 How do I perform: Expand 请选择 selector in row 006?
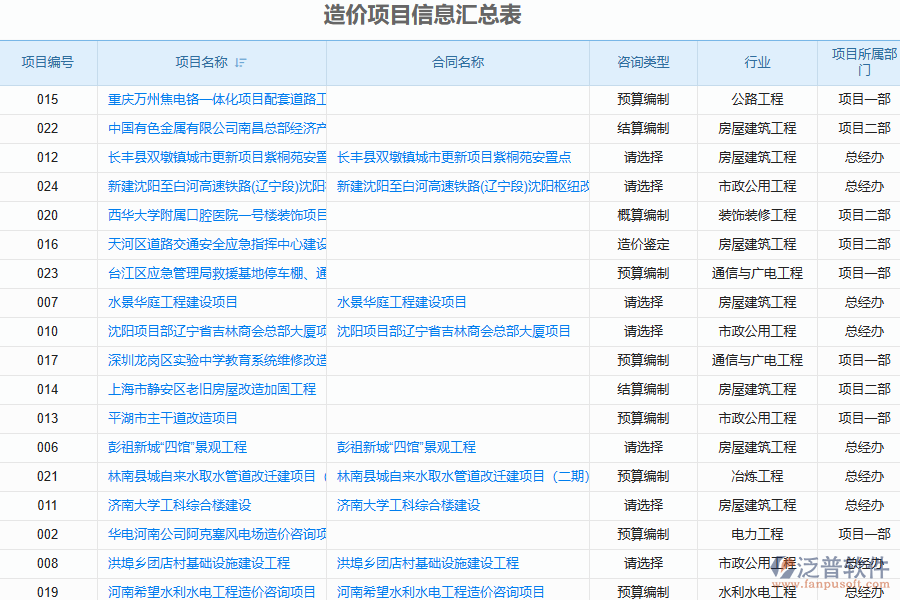pyautogui.click(x=643, y=447)
